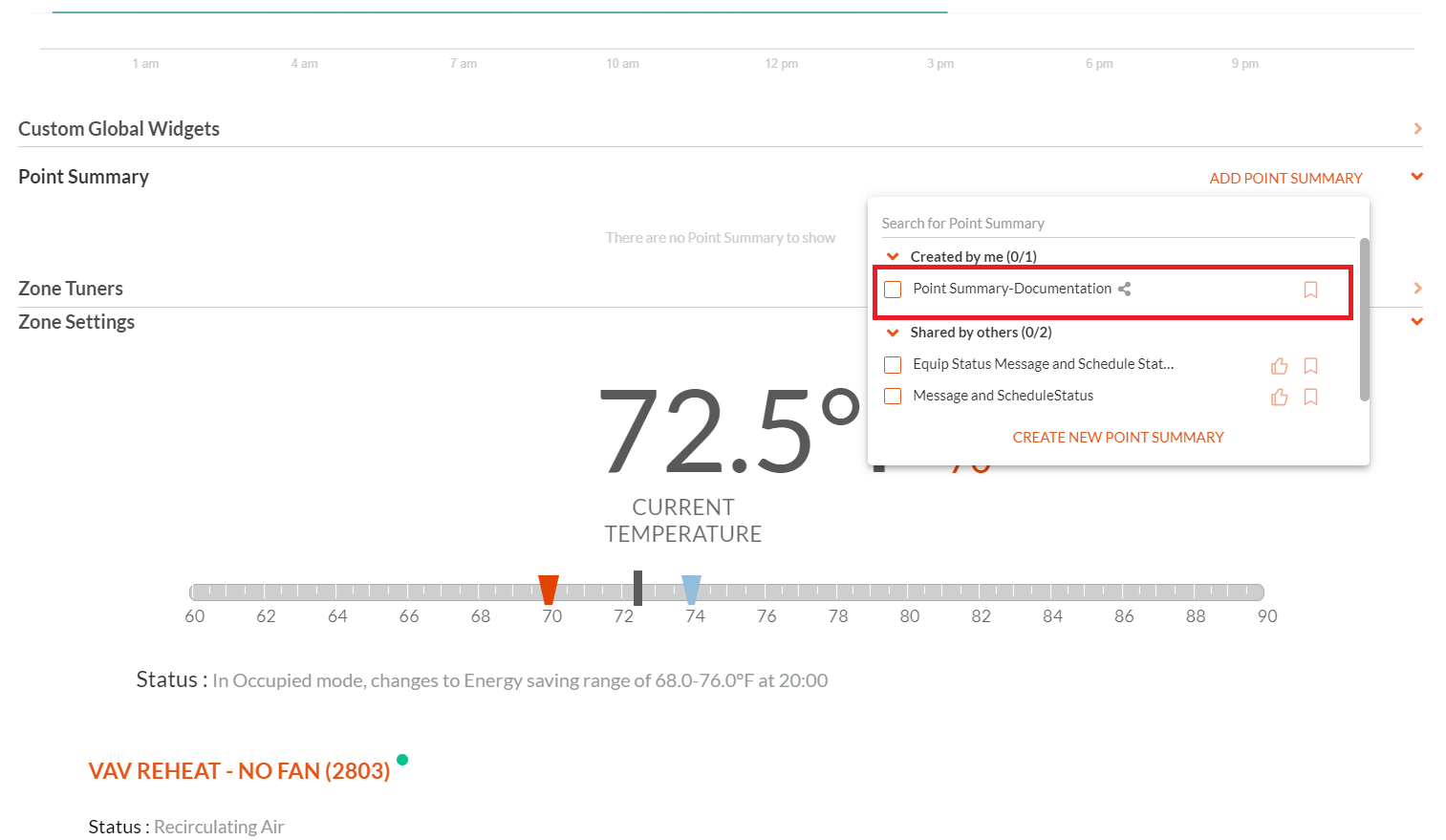Collapse the Created by me group
This screenshot has width=1446, height=840.
(x=893, y=256)
